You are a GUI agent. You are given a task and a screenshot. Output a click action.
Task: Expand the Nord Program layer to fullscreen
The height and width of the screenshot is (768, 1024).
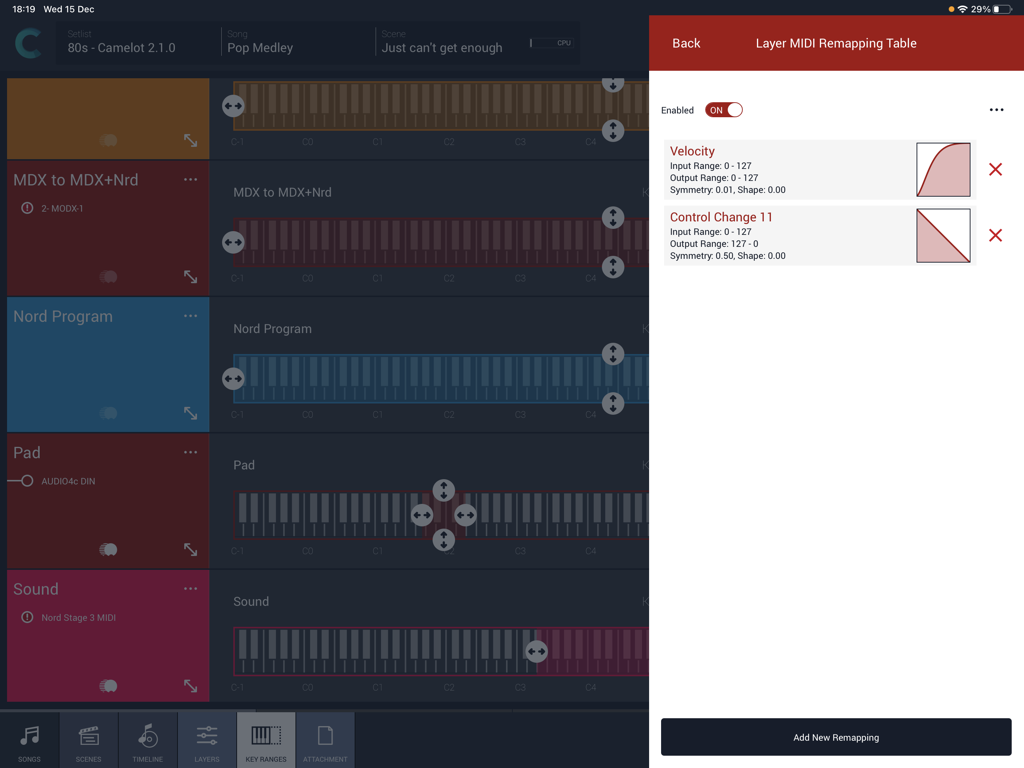click(x=193, y=413)
